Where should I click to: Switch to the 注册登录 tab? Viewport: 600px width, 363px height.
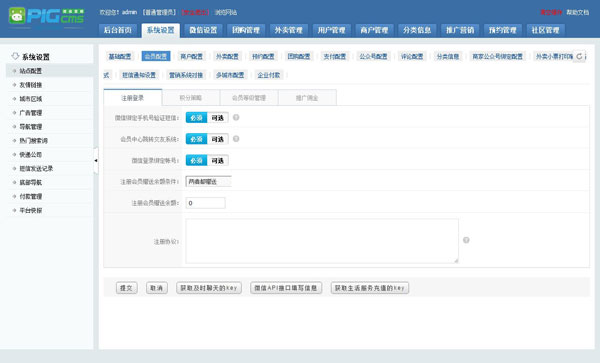tap(133, 98)
